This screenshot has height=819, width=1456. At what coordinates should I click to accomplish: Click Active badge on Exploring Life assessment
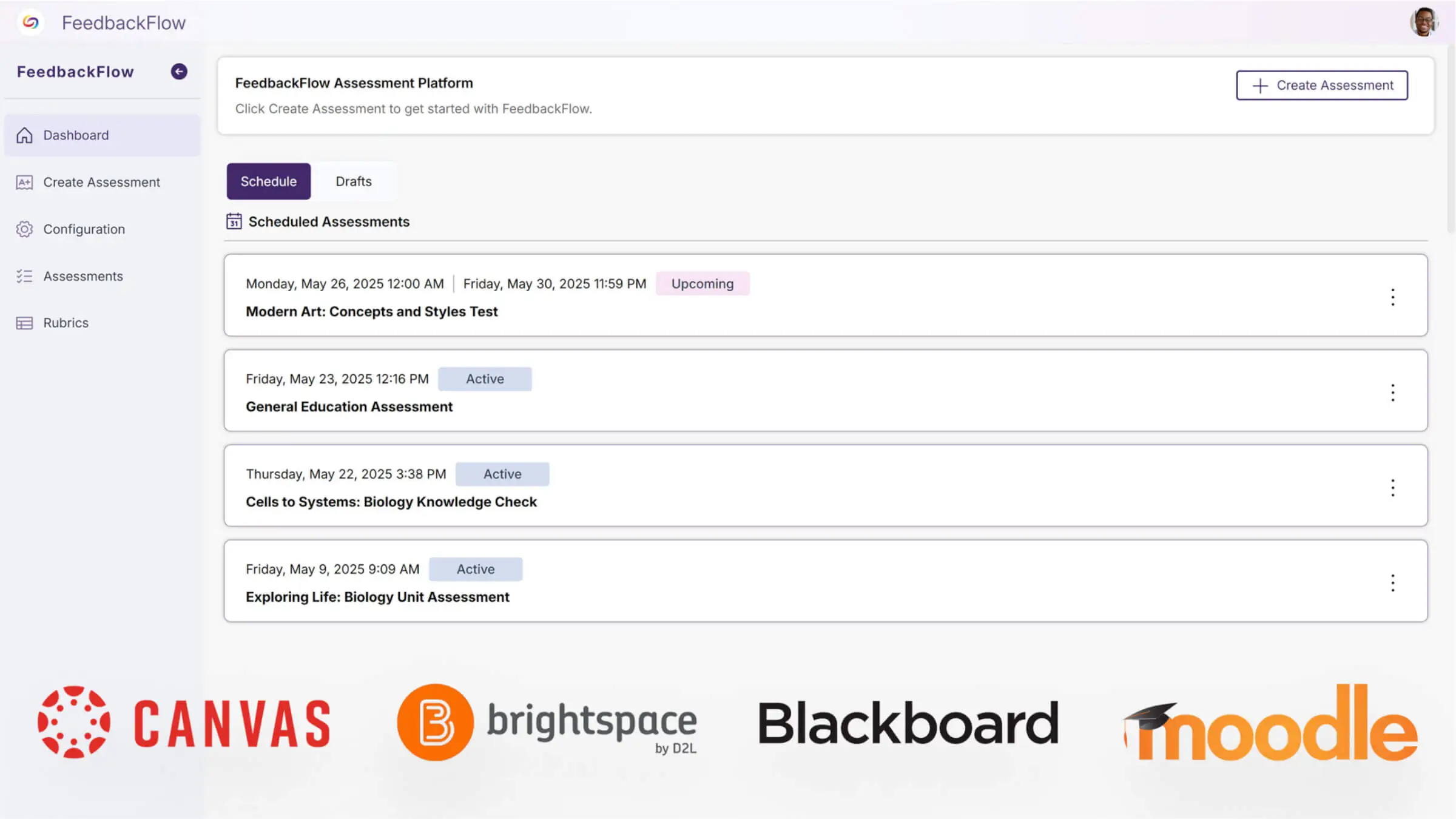coord(476,570)
